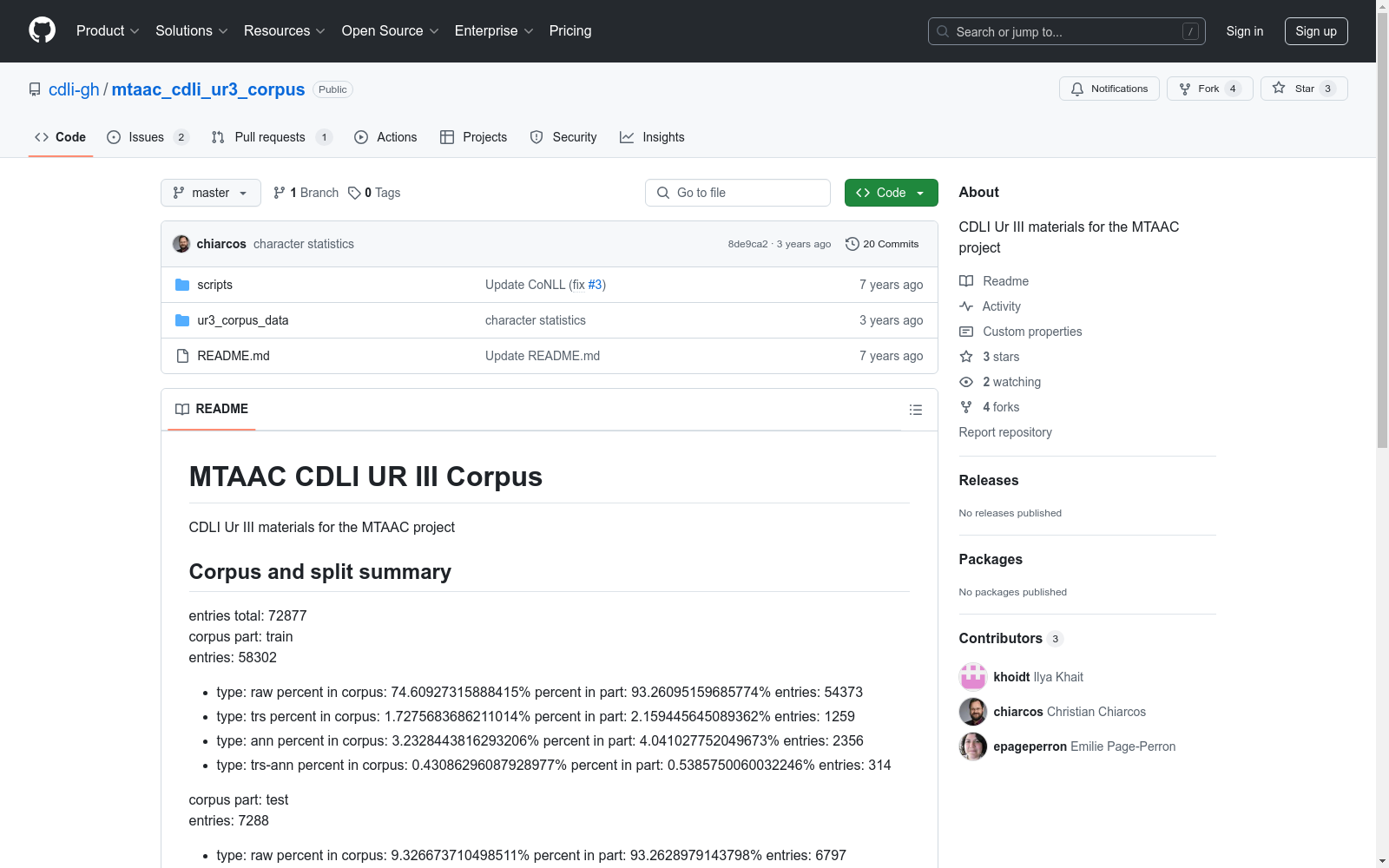1389x868 pixels.
Task: Click the Sign up button
Action: click(1316, 31)
